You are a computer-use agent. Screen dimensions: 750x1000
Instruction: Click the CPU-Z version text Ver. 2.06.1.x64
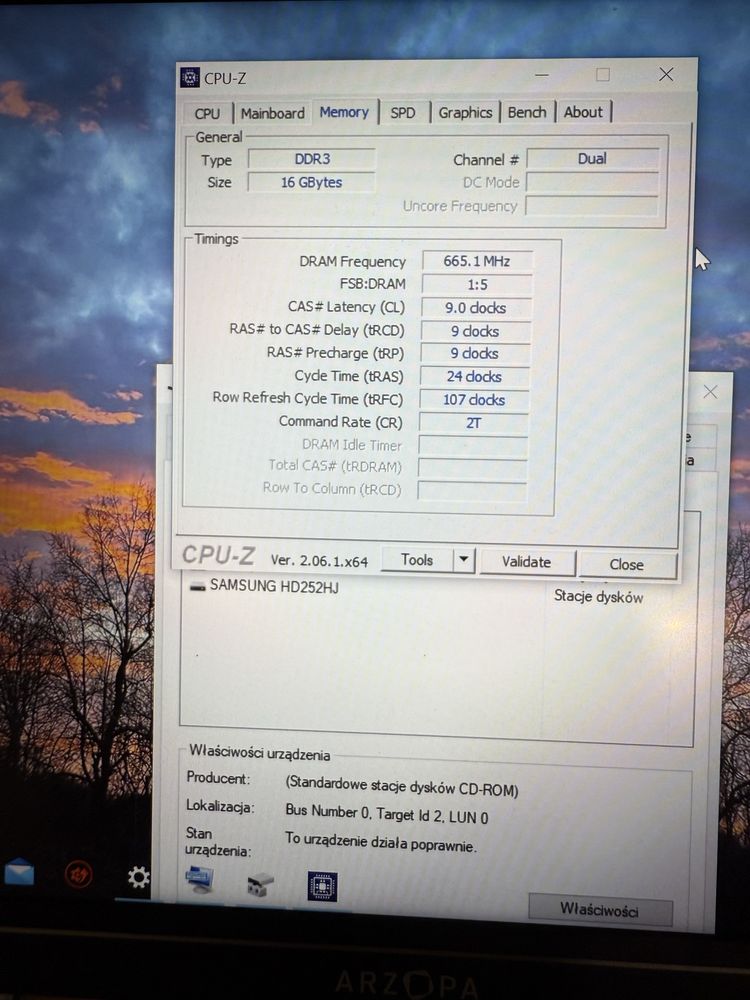click(x=320, y=561)
